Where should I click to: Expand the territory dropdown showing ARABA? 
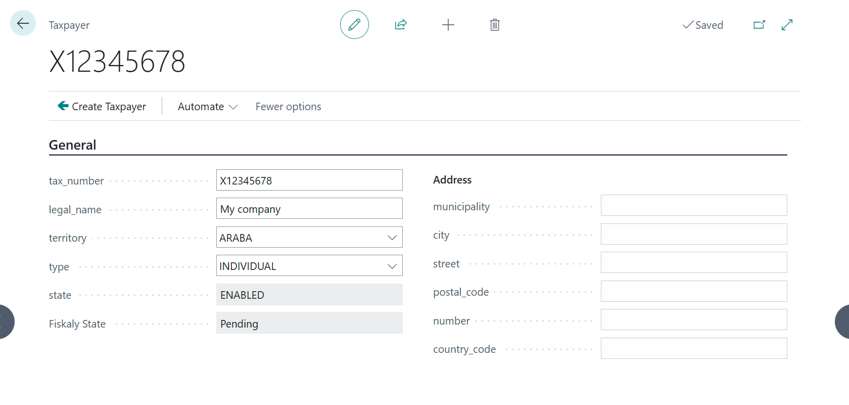click(392, 238)
